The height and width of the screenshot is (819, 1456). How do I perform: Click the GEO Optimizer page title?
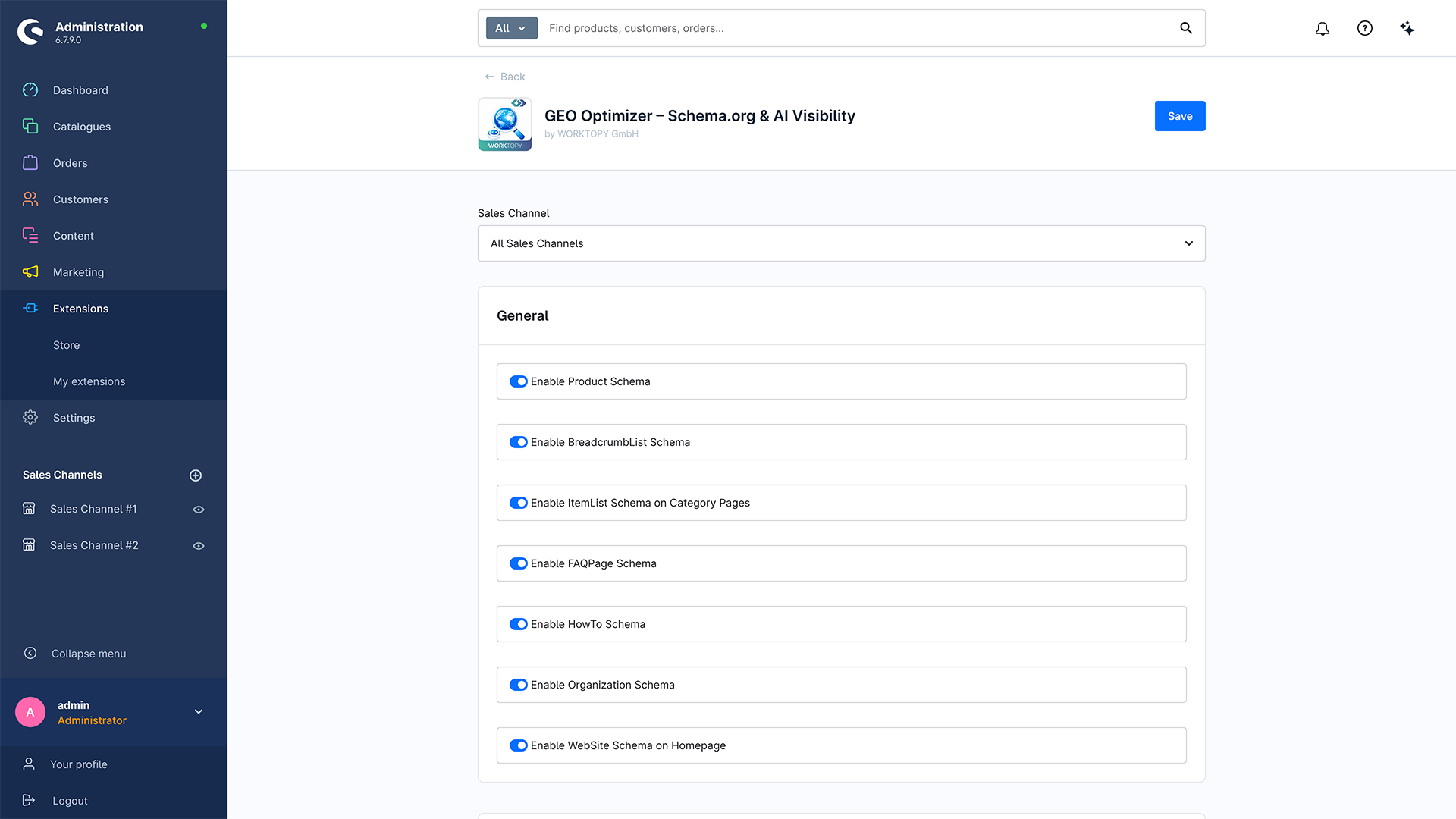[700, 116]
